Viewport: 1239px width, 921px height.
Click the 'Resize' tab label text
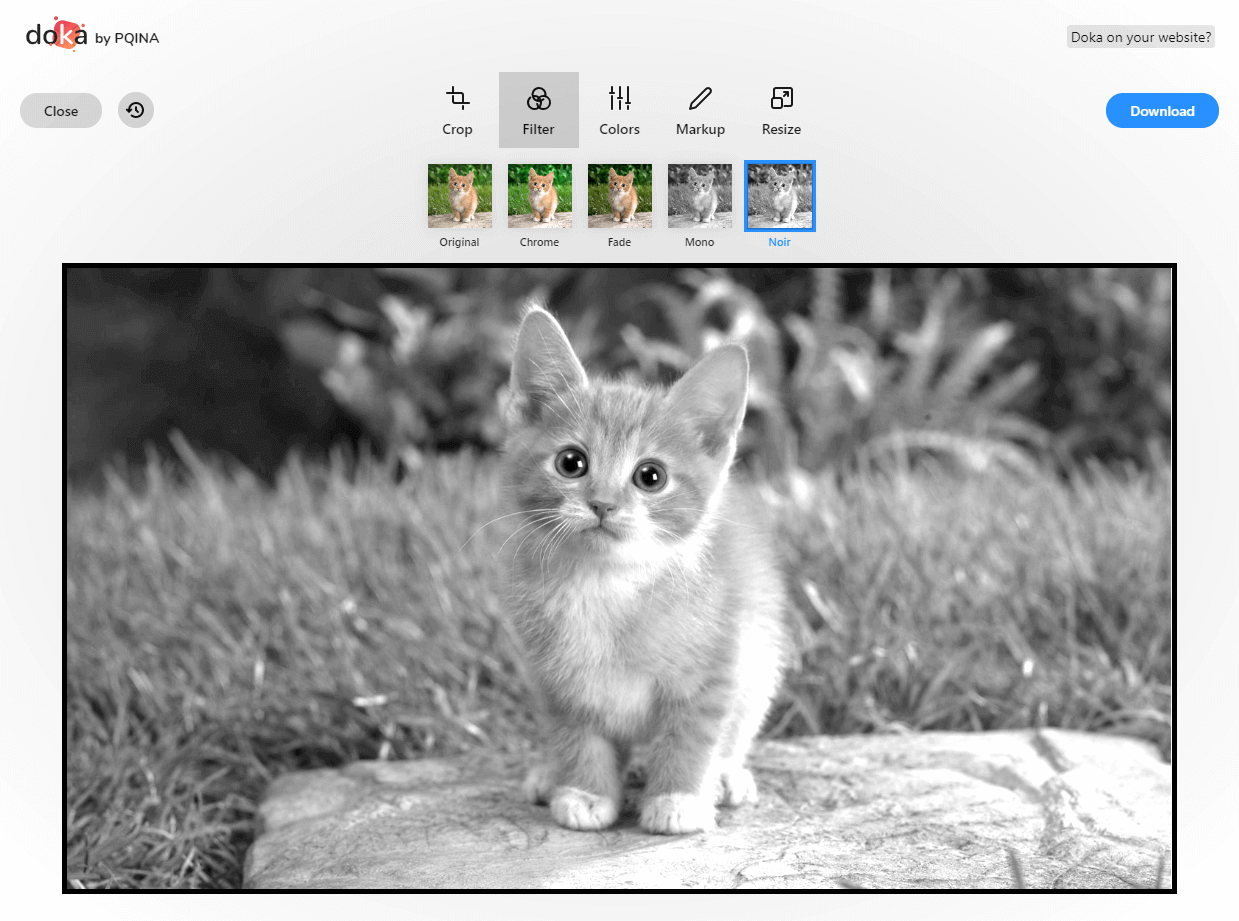pos(781,129)
